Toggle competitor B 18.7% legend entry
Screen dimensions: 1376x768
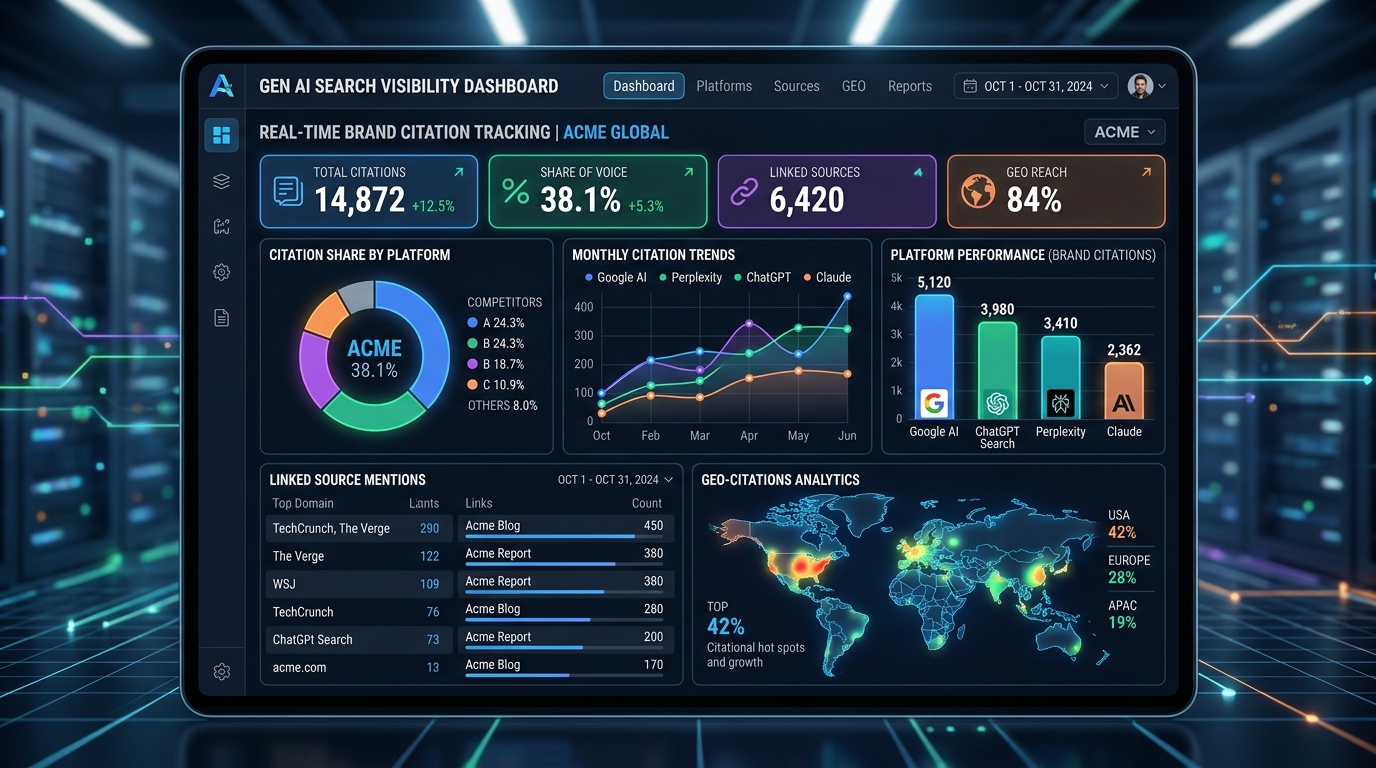pyautogui.click(x=496, y=364)
